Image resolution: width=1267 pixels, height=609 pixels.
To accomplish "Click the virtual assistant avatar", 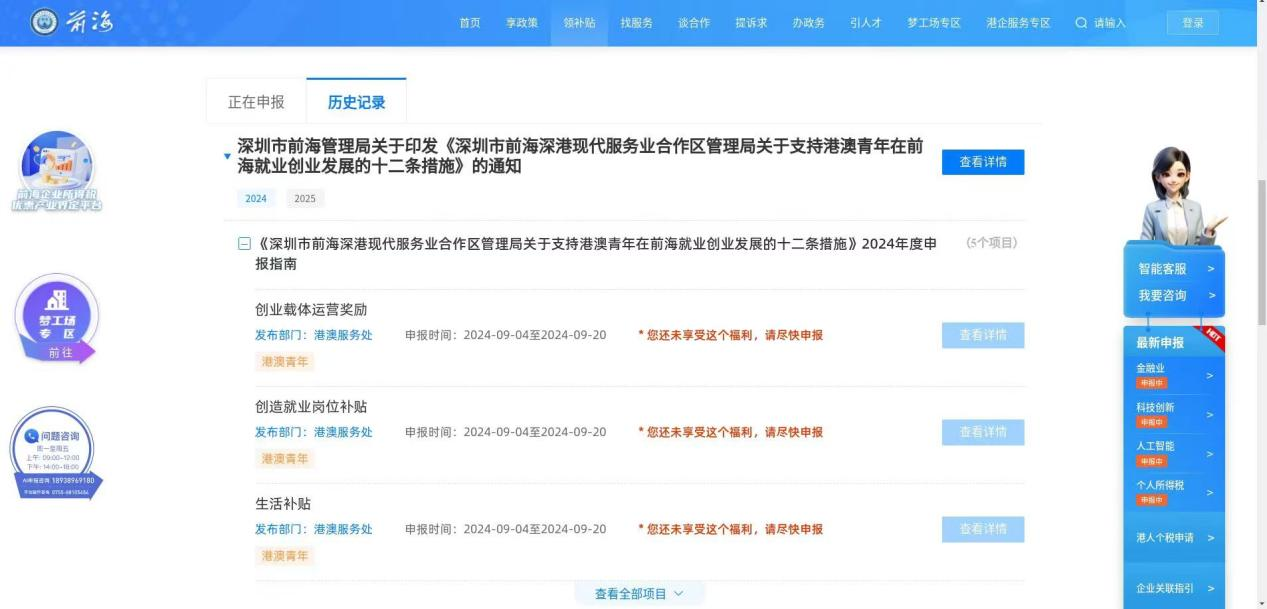I will coord(1176,195).
